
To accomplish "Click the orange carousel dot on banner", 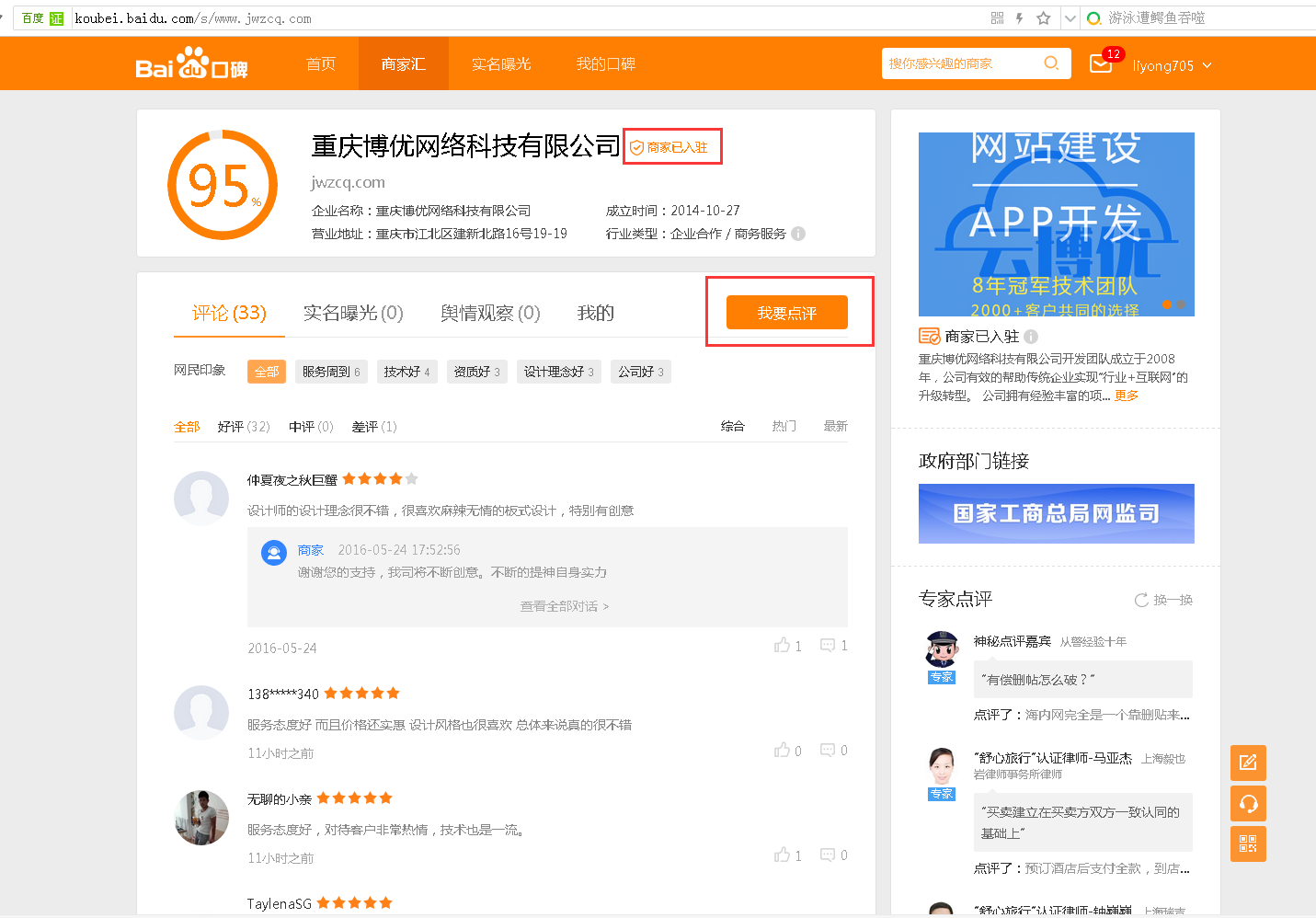I will 1167,304.
